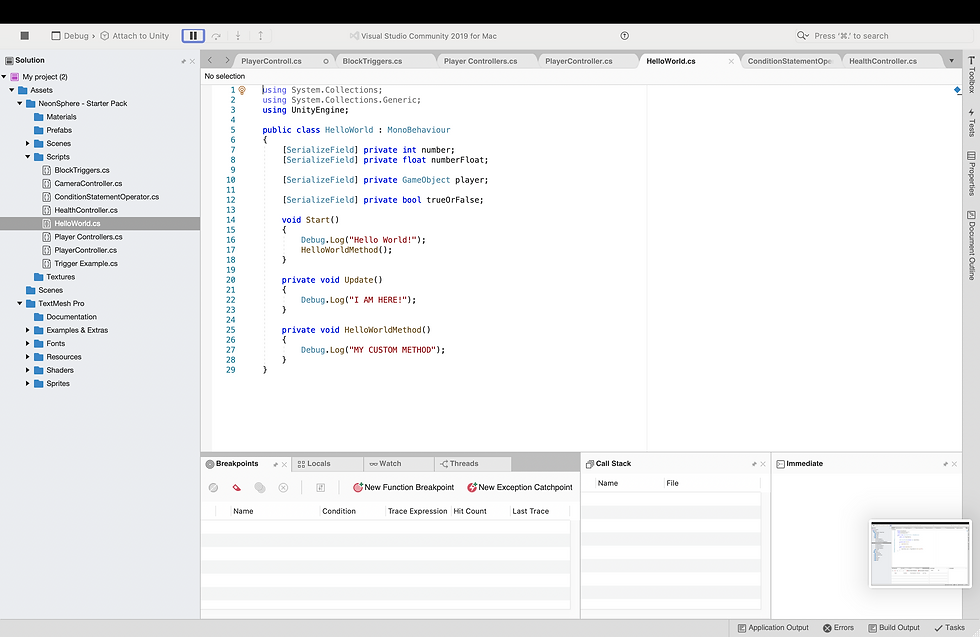980x637 pixels.
Task: Switch to the Locals debug tab
Action: (x=318, y=464)
